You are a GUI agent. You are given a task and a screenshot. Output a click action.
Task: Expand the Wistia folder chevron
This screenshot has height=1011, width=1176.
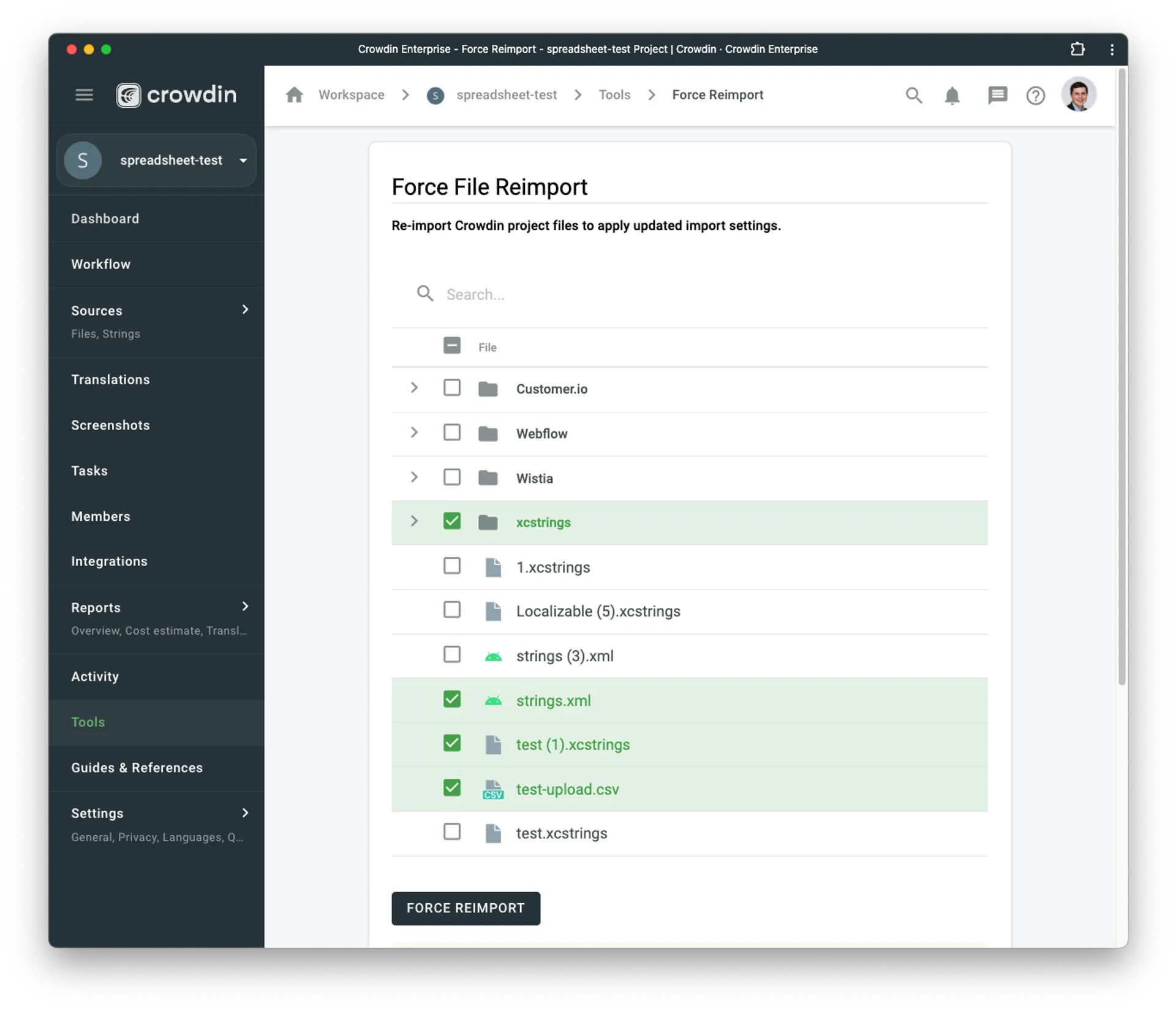click(414, 477)
